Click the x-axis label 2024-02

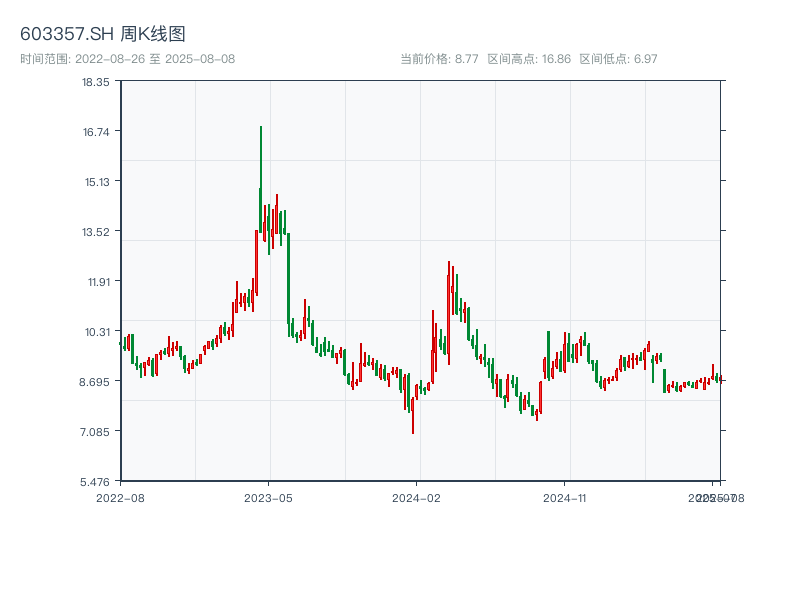(416, 498)
